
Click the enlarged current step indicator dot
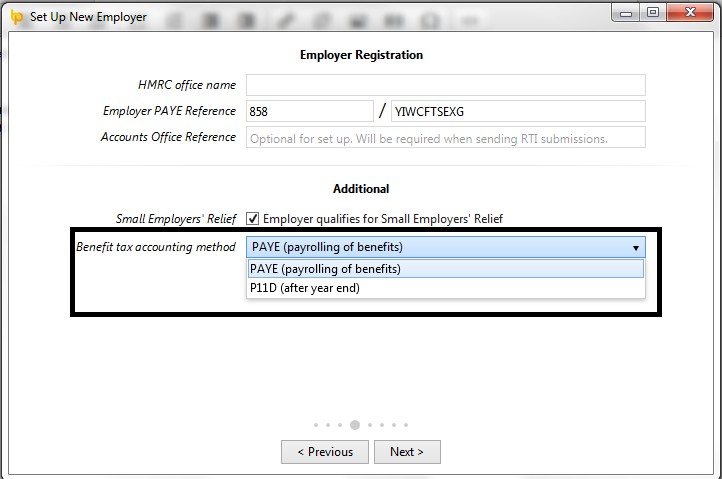(x=355, y=425)
